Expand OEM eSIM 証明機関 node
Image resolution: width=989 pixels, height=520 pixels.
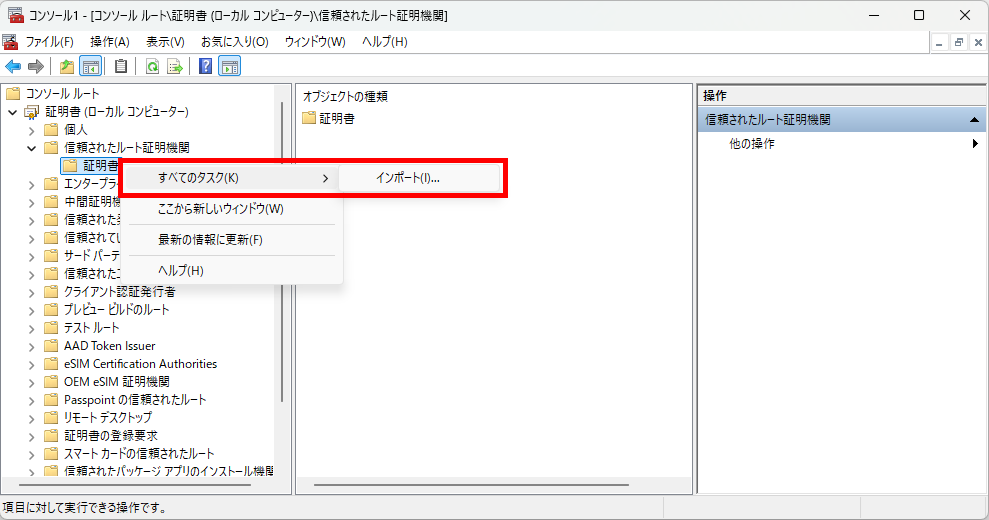click(32, 382)
